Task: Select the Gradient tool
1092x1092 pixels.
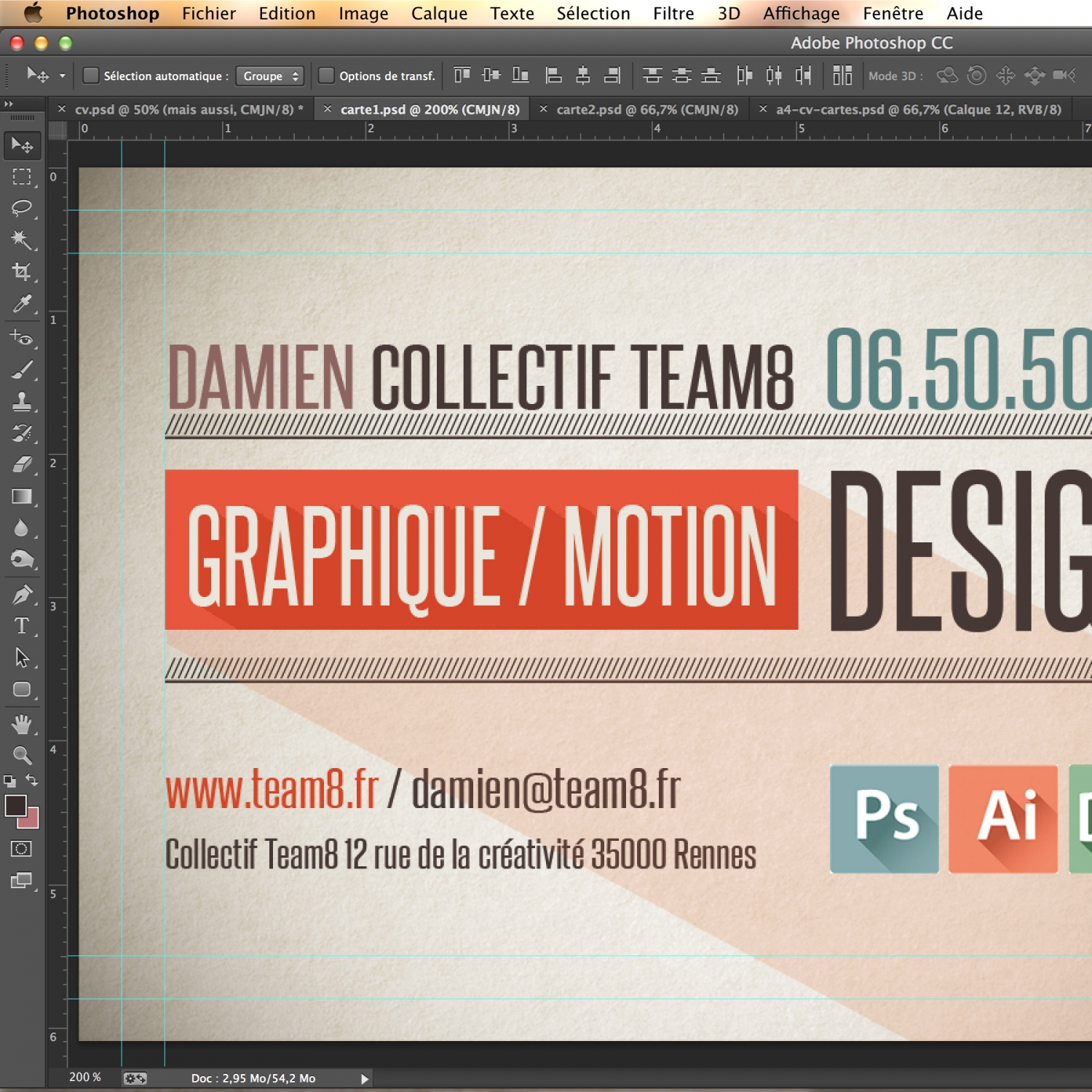Action: 22,496
